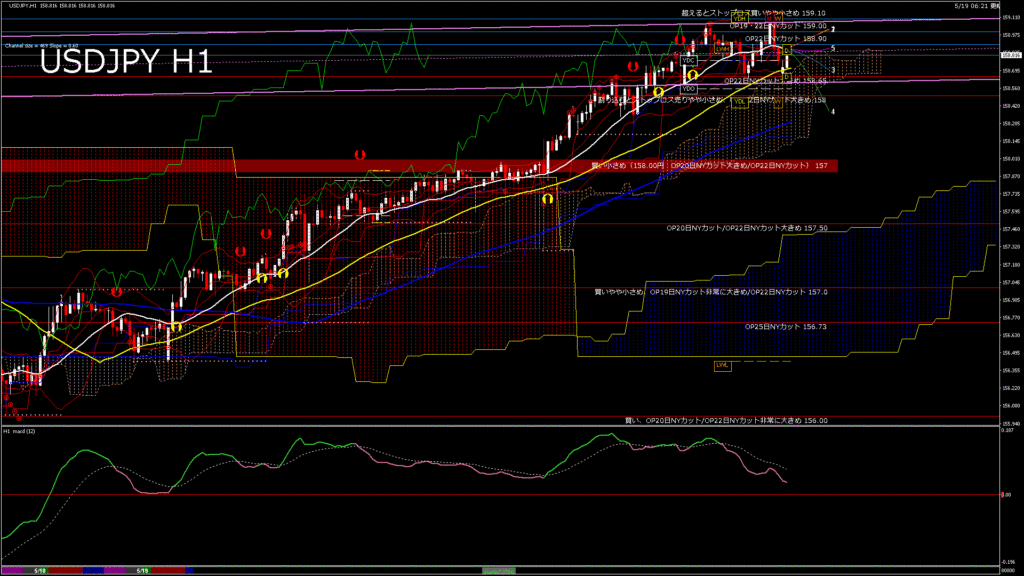Select the 157.50 NYカット level label

coord(747,229)
